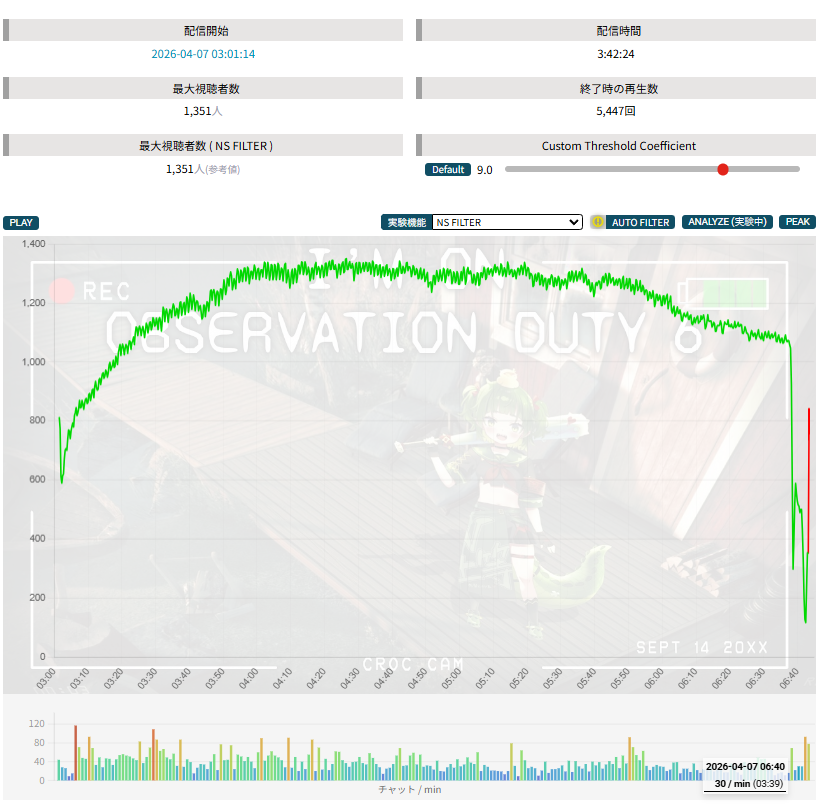The height and width of the screenshot is (807, 824).
Task: Click the 5,447回 play count value
Action: 615,111
